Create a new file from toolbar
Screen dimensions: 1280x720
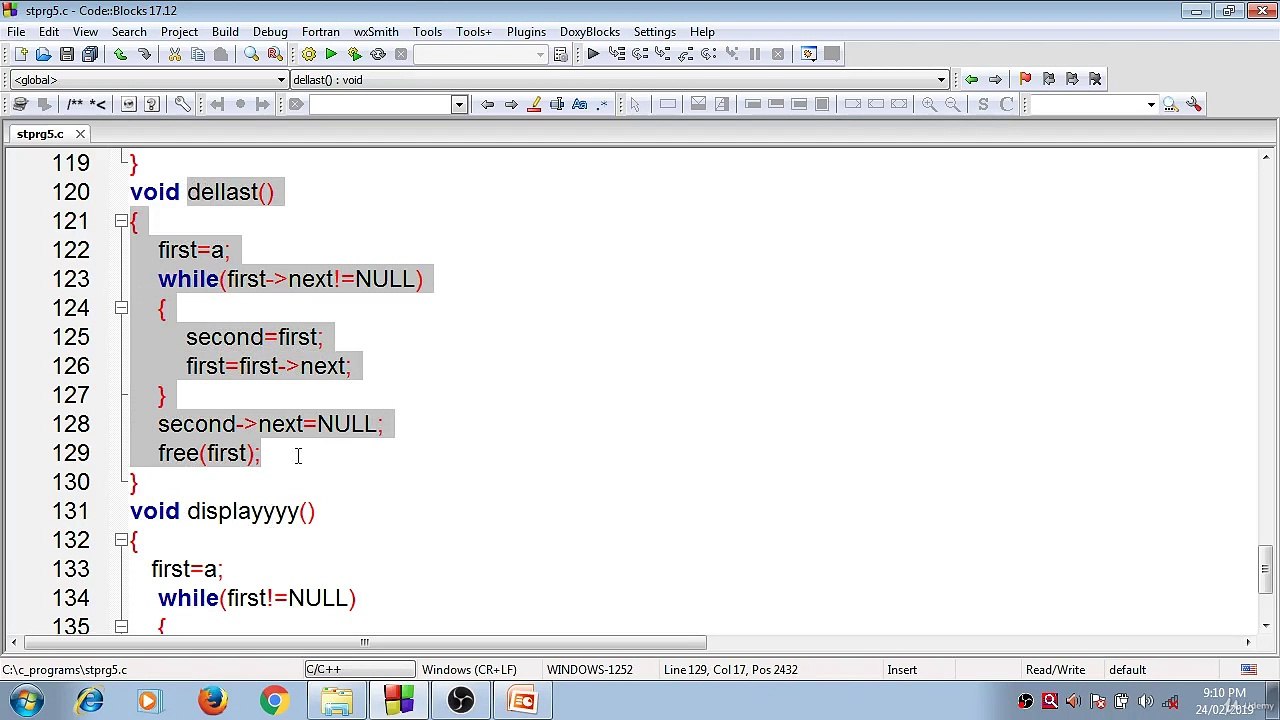click(x=20, y=54)
